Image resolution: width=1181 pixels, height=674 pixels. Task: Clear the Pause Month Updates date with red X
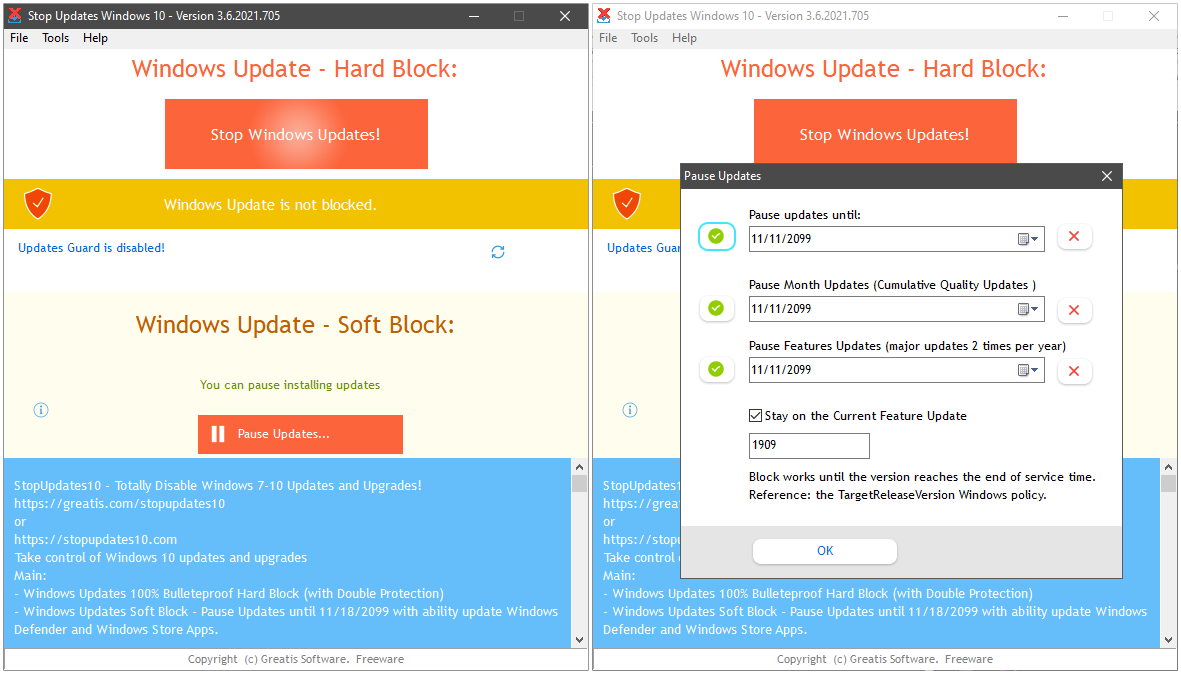[x=1074, y=310]
